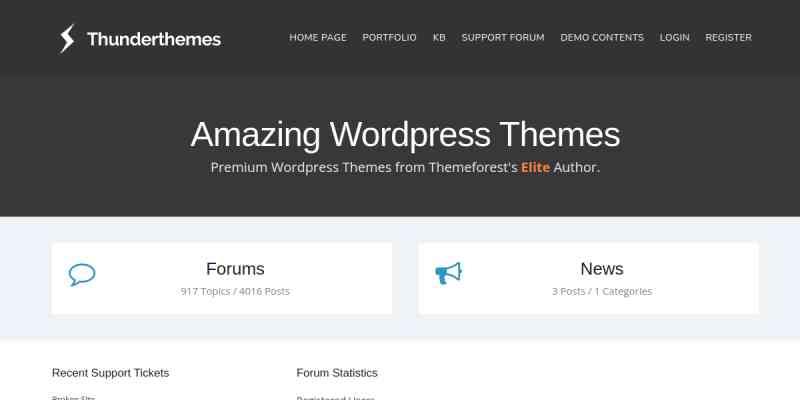
Task: Select Demo Contents in the top menu
Action: click(602, 38)
